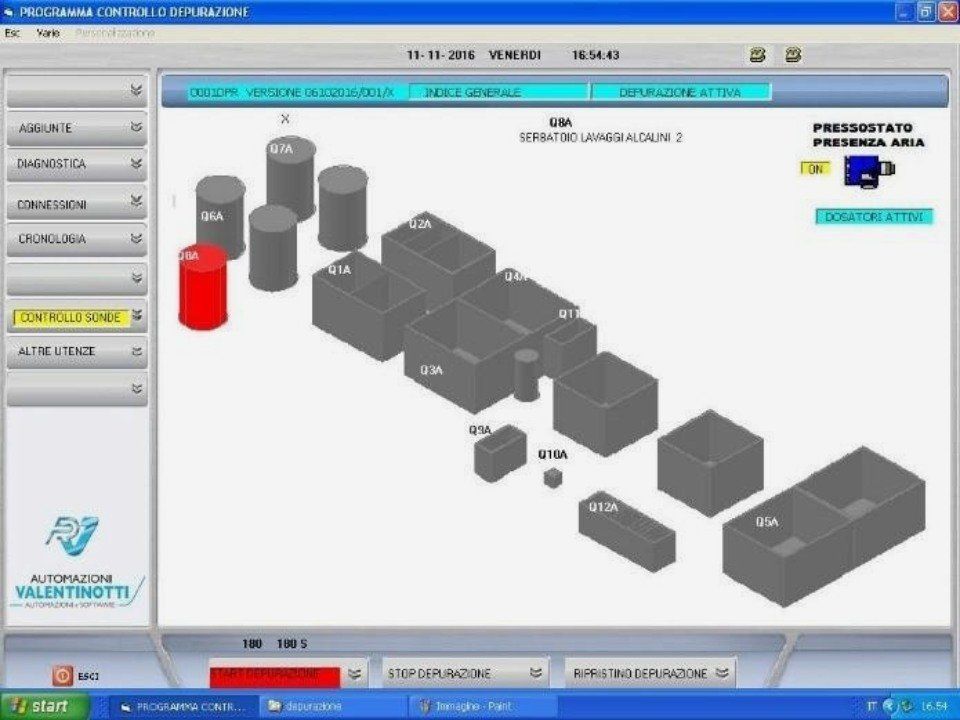
Task: Click the second yellow telephone icon in header
Action: pyautogui.click(x=793, y=55)
